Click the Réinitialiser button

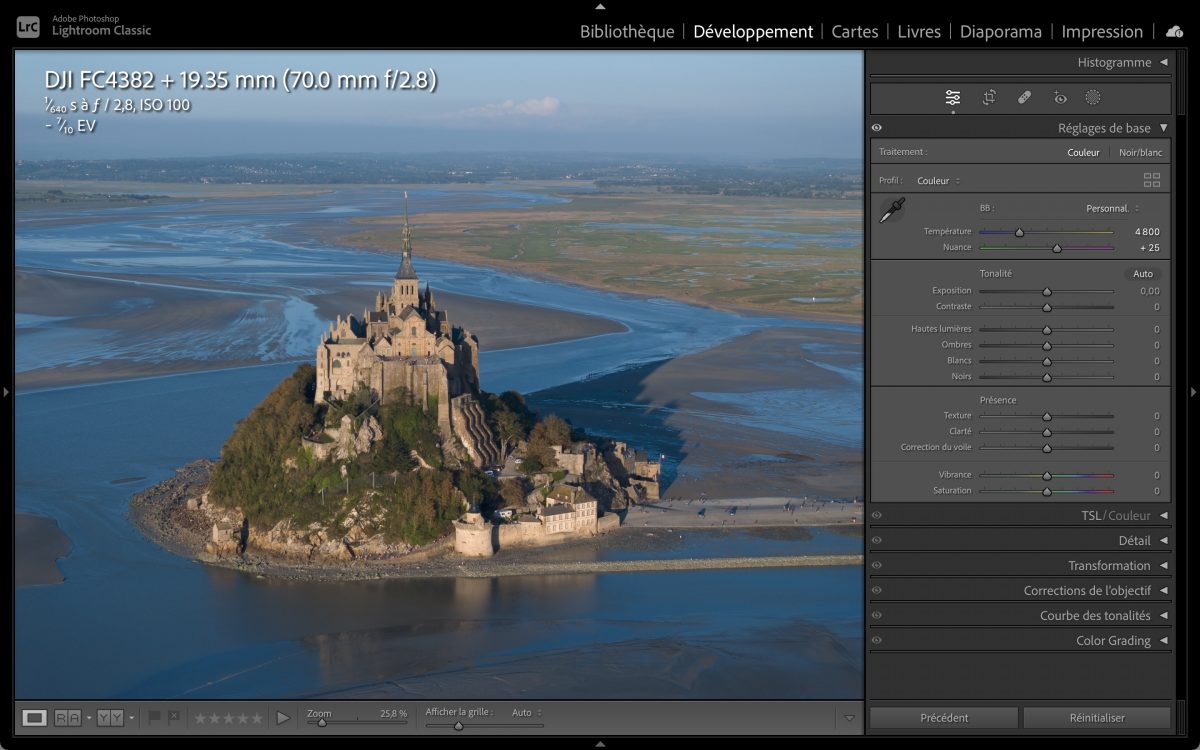1096,718
